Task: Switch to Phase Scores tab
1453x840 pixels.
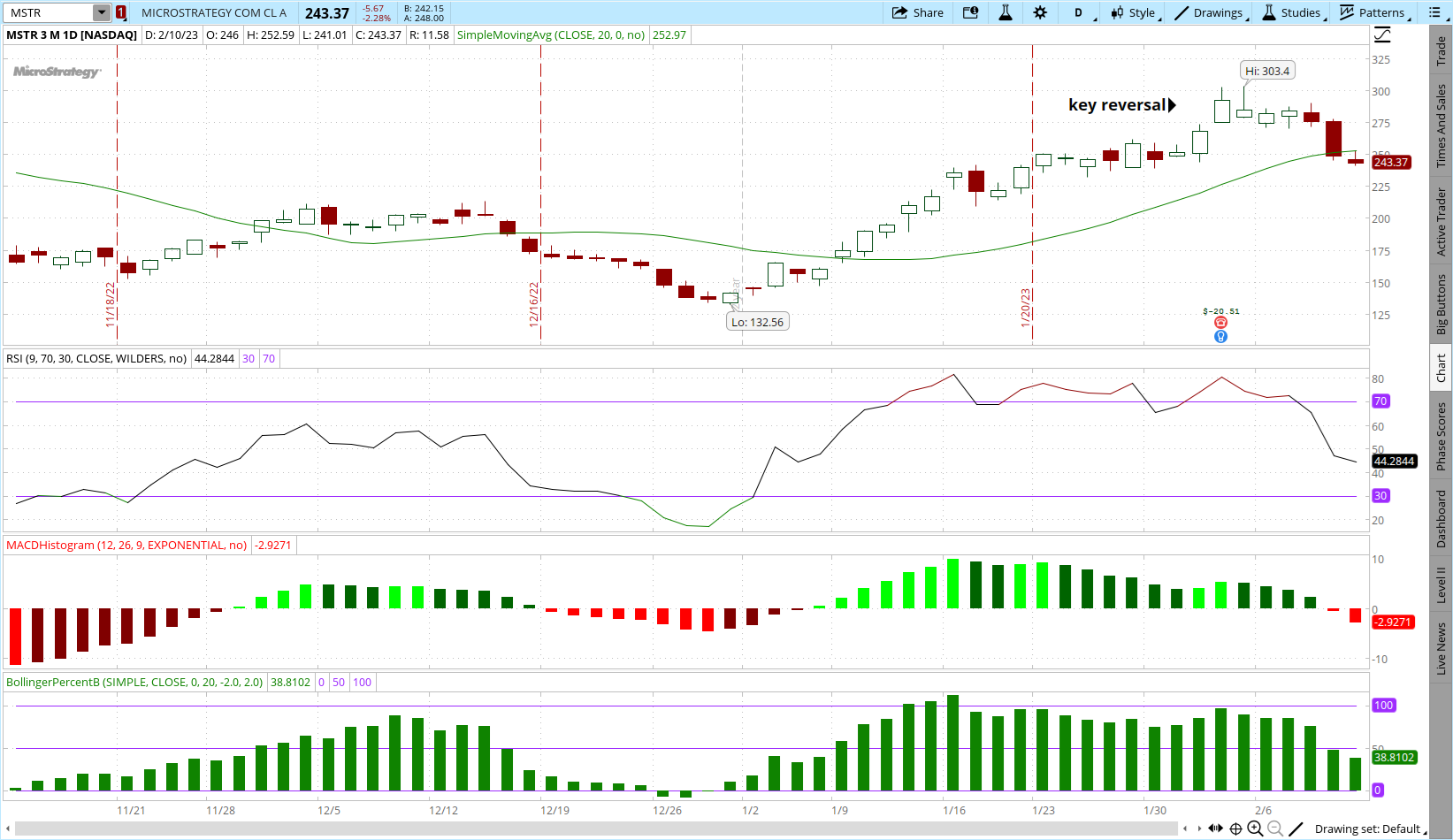Action: [x=1442, y=436]
